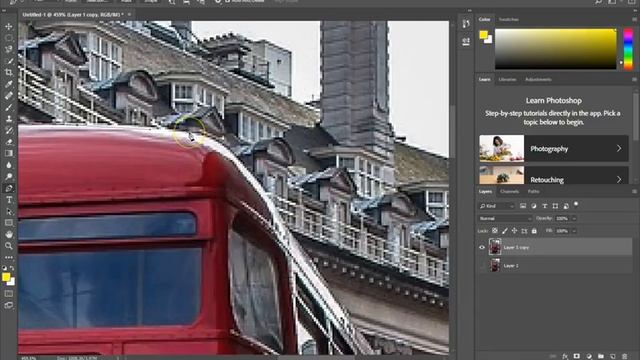Open the Layers panel options menu
The image size is (640, 360).
pyautogui.click(x=634, y=191)
